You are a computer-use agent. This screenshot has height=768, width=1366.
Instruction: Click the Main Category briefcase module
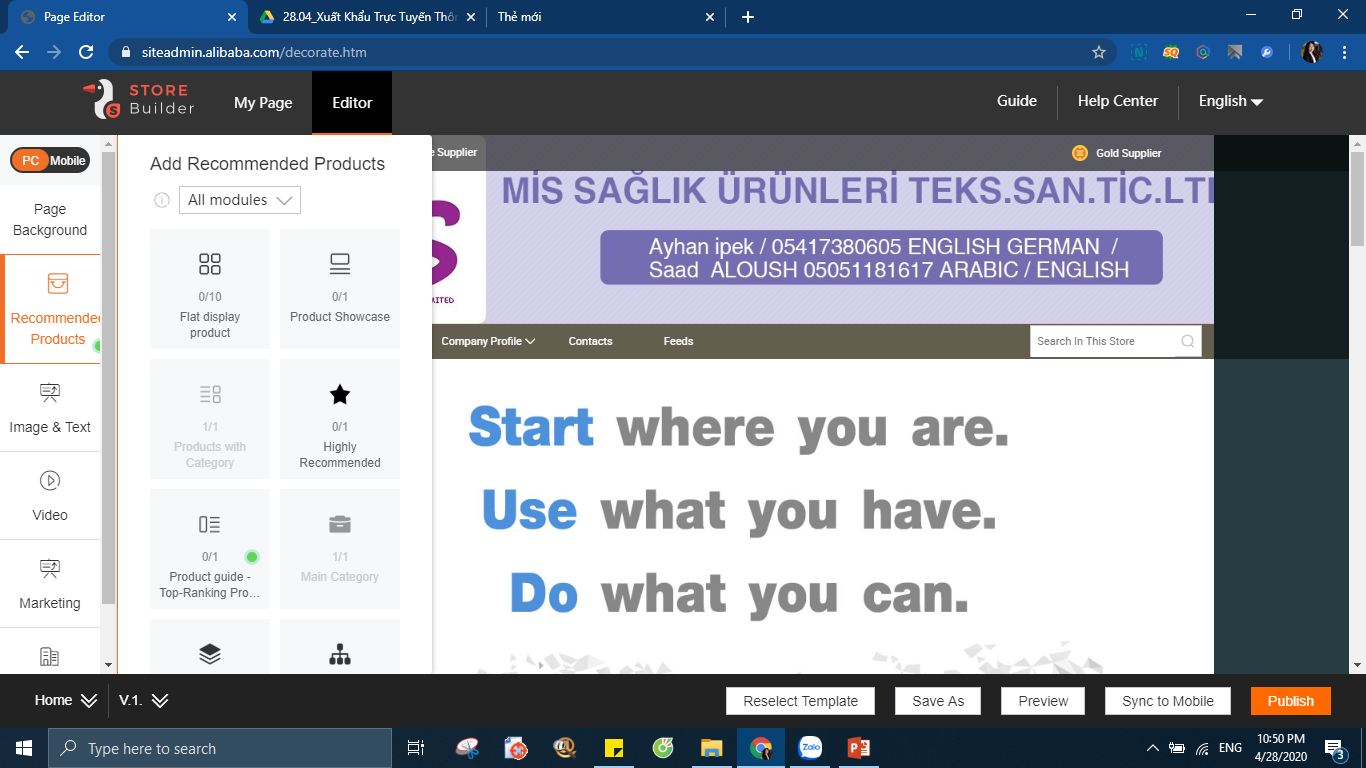pyautogui.click(x=340, y=549)
